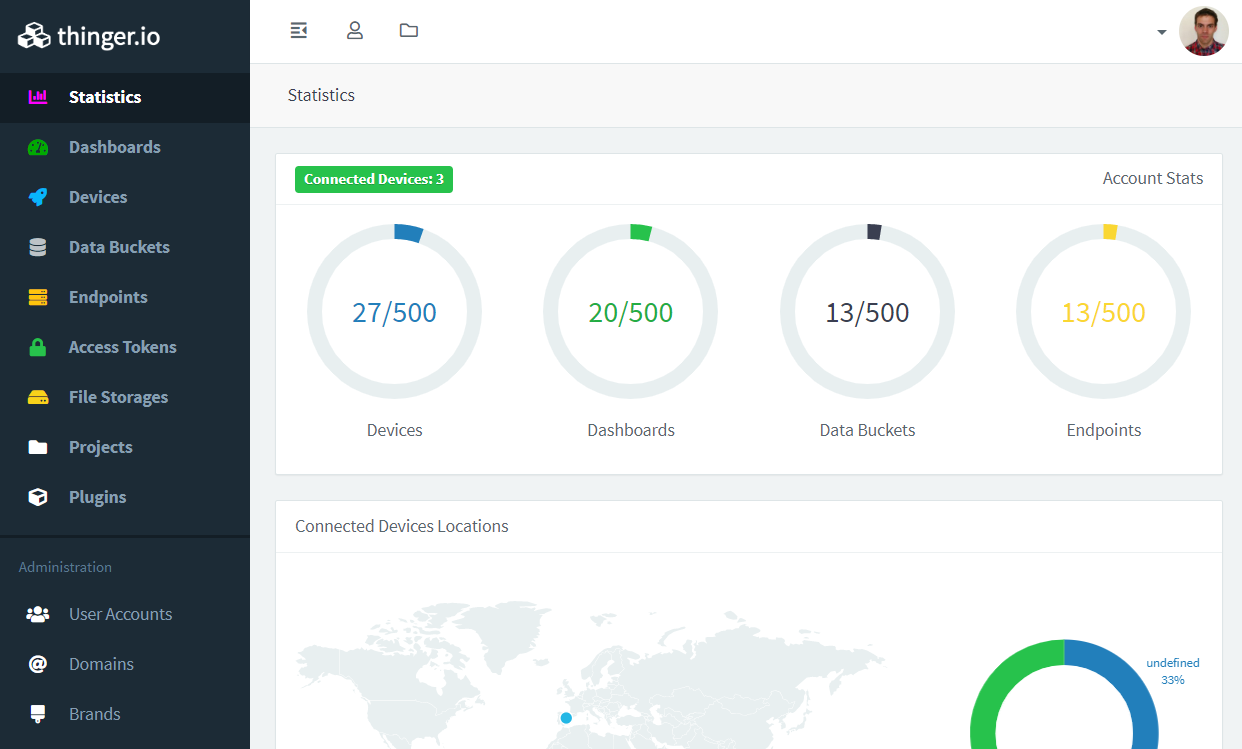Screen dimensions: 1242x749
Task: Click the user avatar photo
Action: tap(1204, 31)
